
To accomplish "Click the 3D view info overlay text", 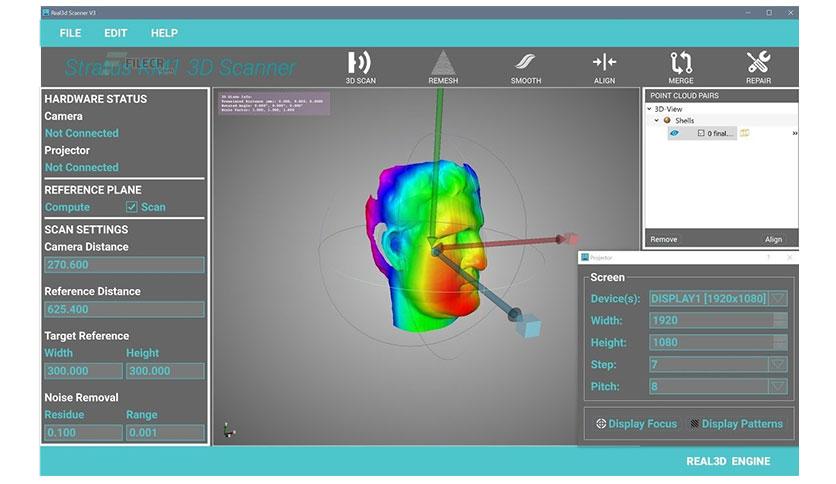I will (274, 103).
